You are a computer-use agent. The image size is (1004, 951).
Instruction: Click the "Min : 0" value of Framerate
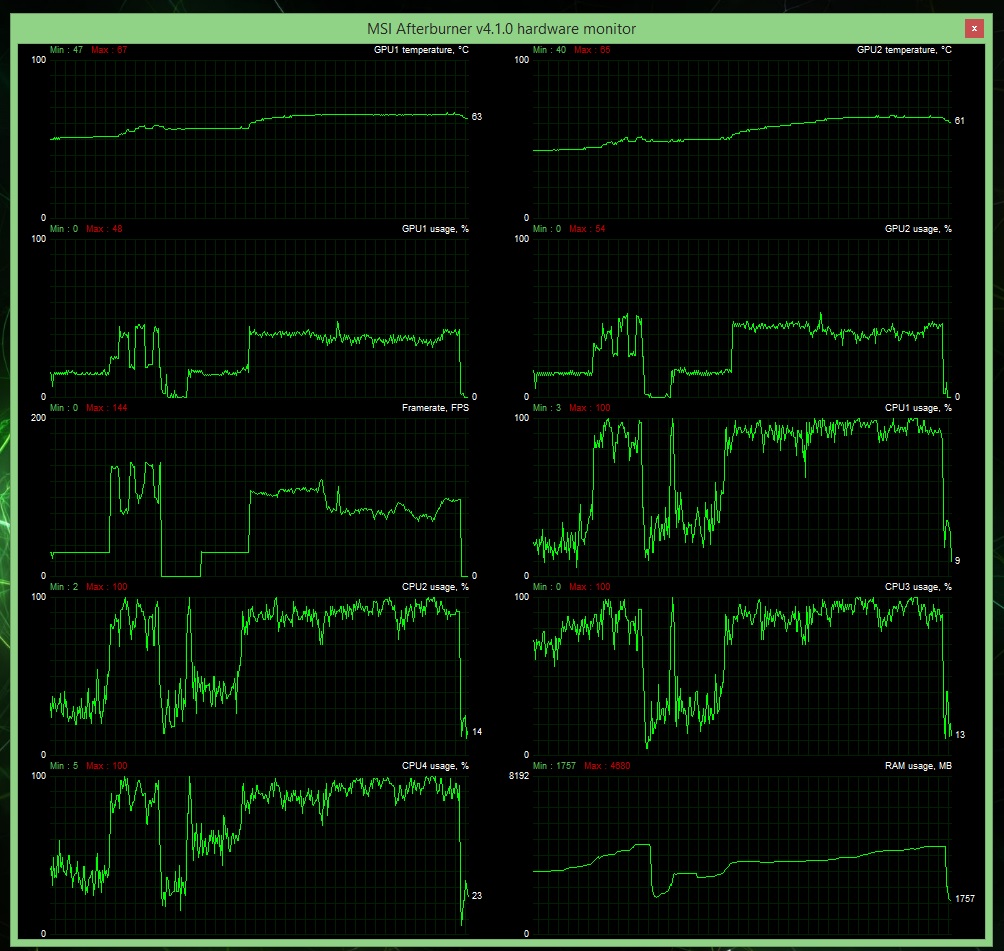pyautogui.click(x=64, y=408)
